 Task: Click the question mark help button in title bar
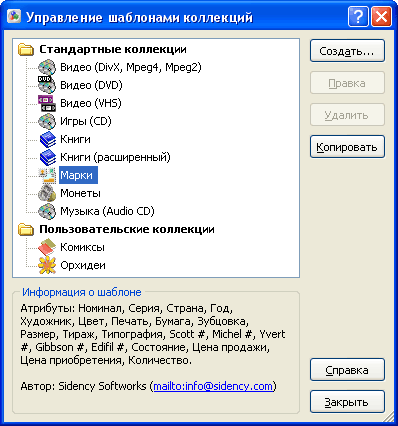(358, 16)
